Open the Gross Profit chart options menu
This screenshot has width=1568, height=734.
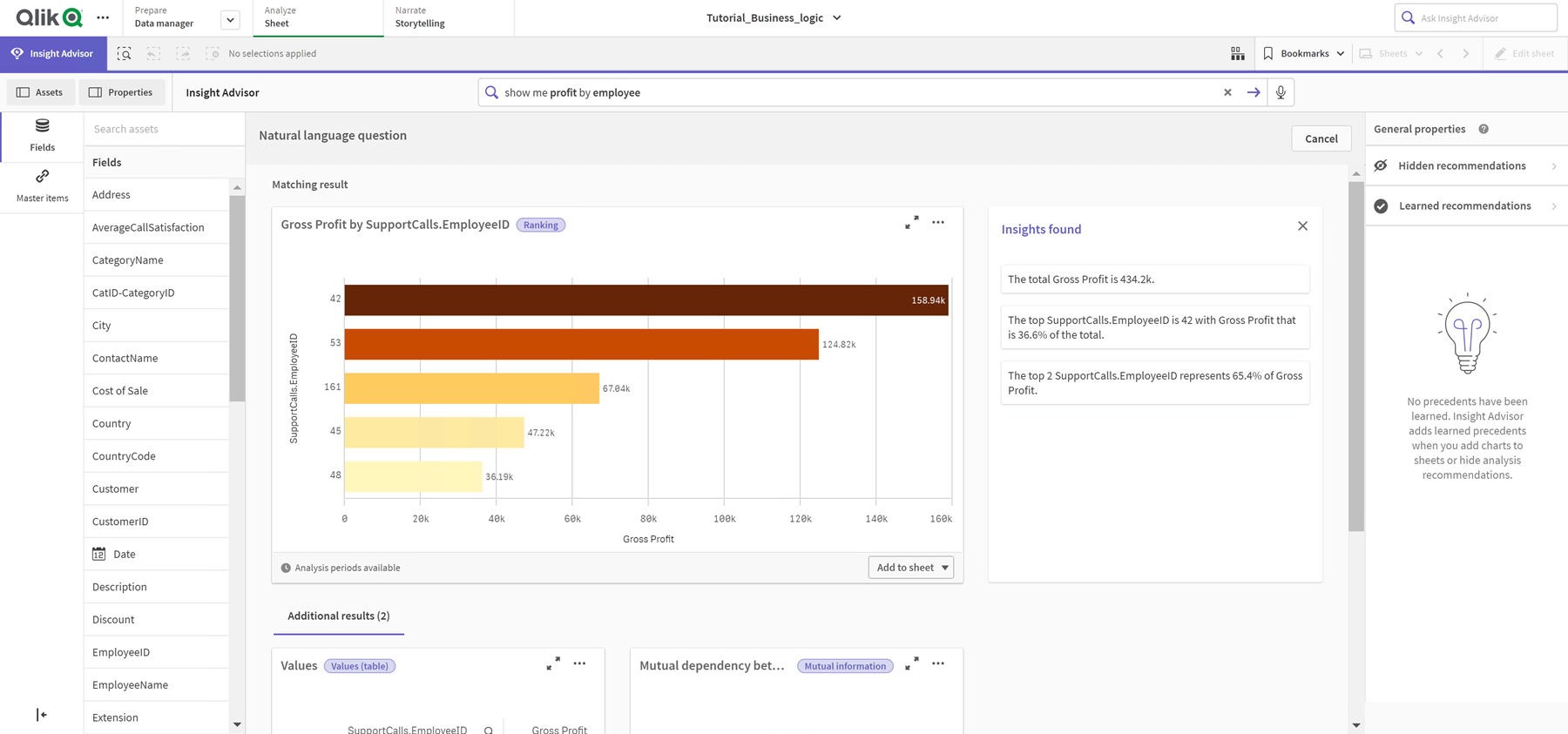938,223
